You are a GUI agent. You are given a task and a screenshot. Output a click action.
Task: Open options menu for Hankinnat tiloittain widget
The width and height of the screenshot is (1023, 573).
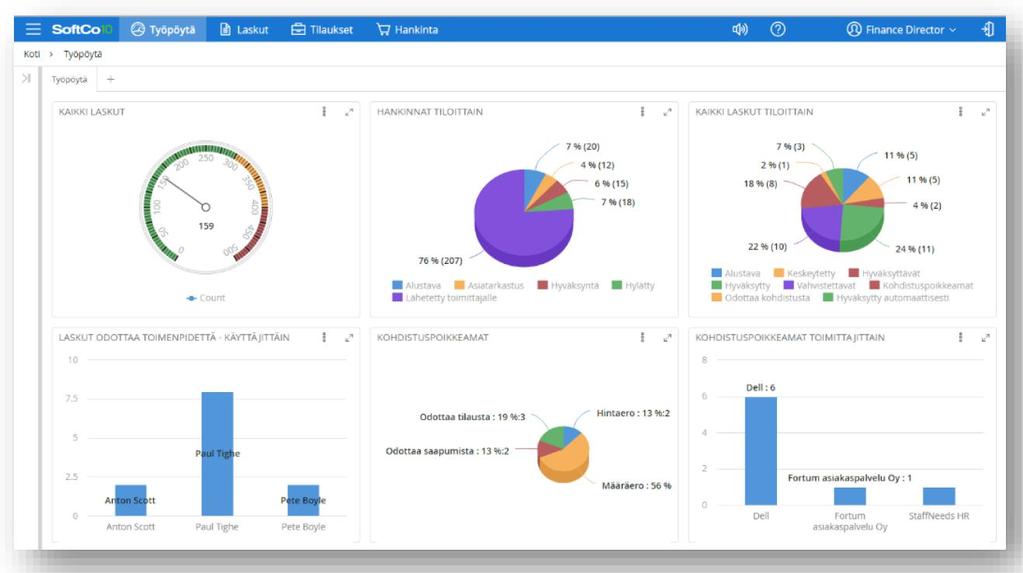[x=643, y=112]
